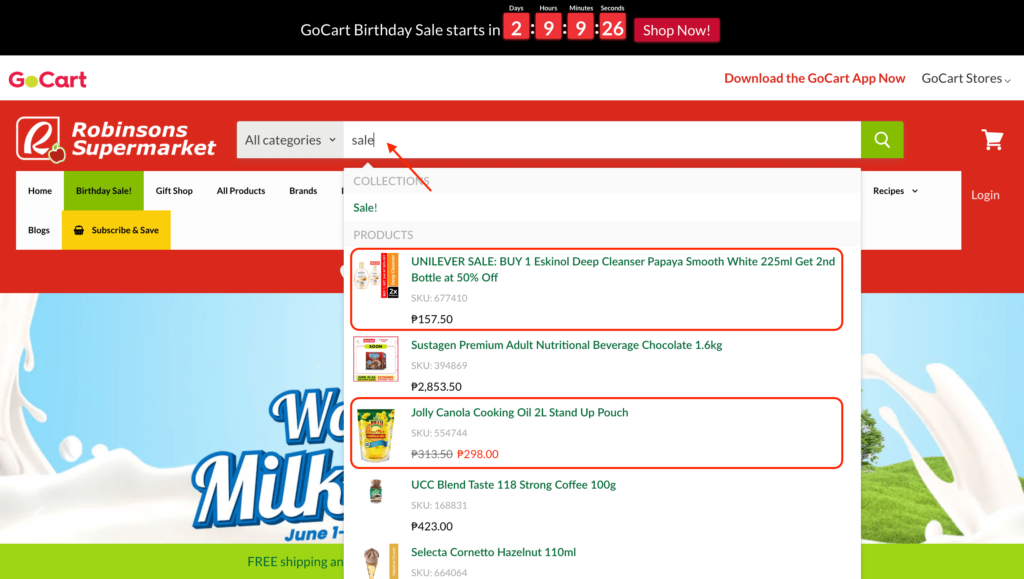Click the ₱2,853.50 price text
This screenshot has height=579, width=1024.
coord(436,386)
